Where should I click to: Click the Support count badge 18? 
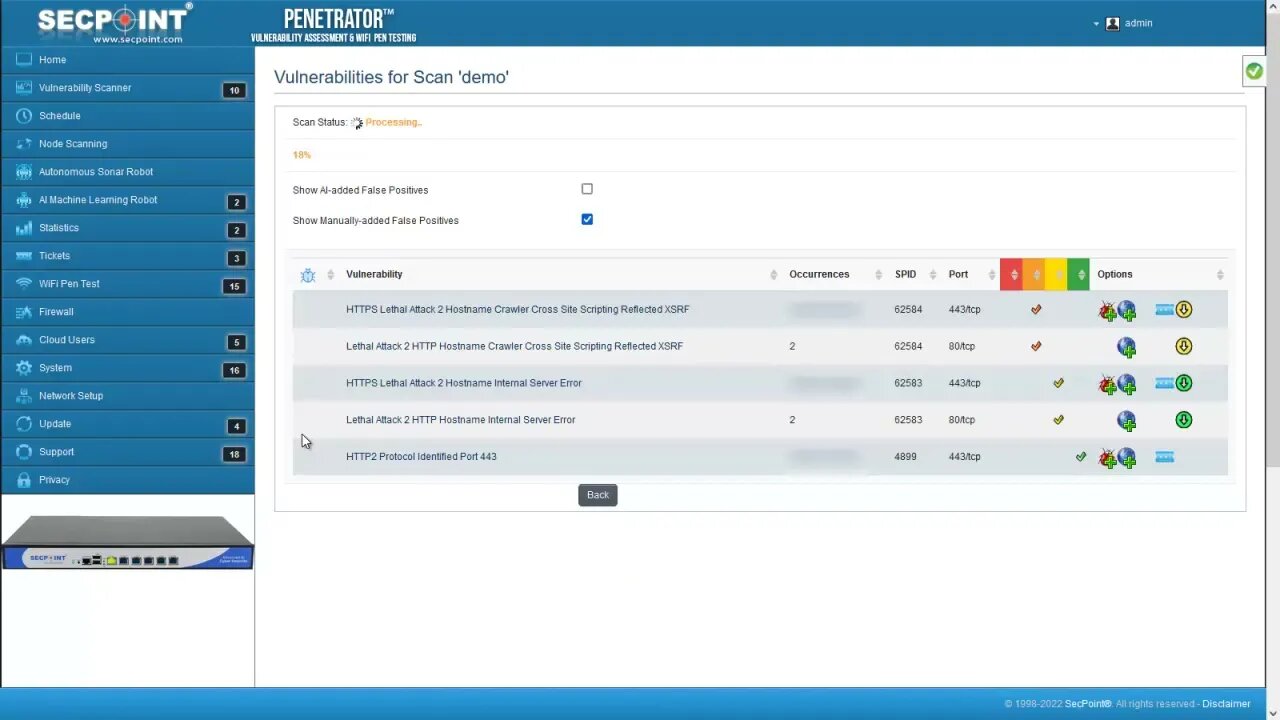(x=234, y=454)
